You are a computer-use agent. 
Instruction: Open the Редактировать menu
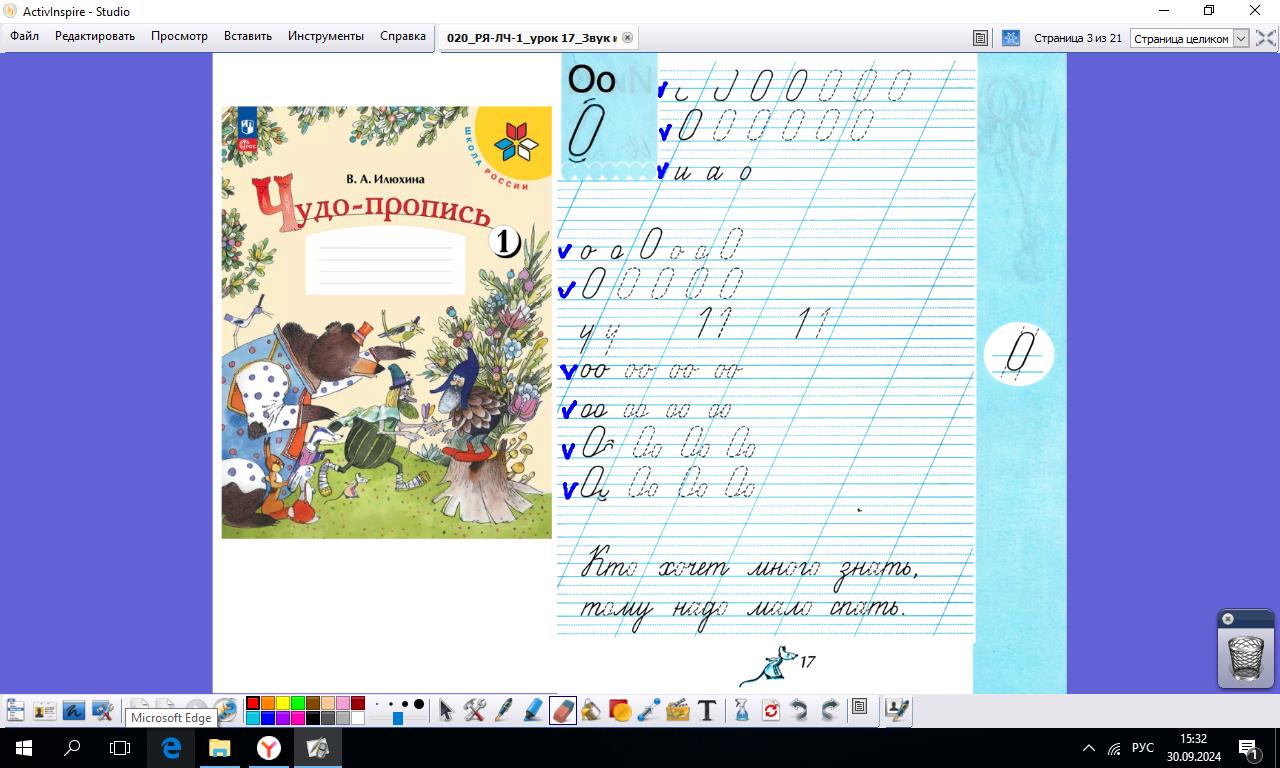95,36
